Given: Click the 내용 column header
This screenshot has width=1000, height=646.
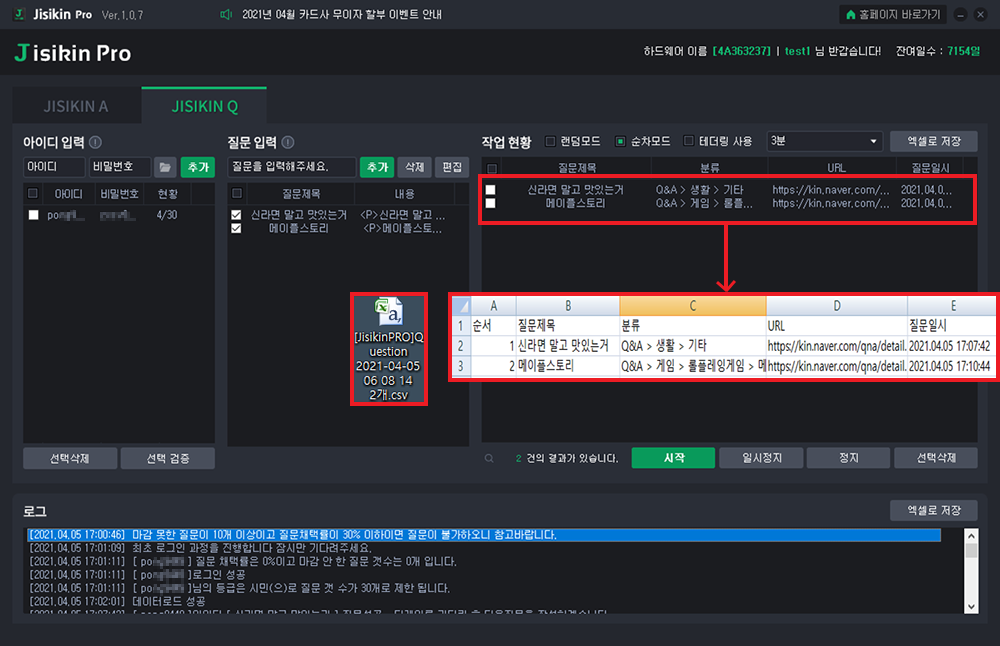Looking at the screenshot, I should pos(404,193).
